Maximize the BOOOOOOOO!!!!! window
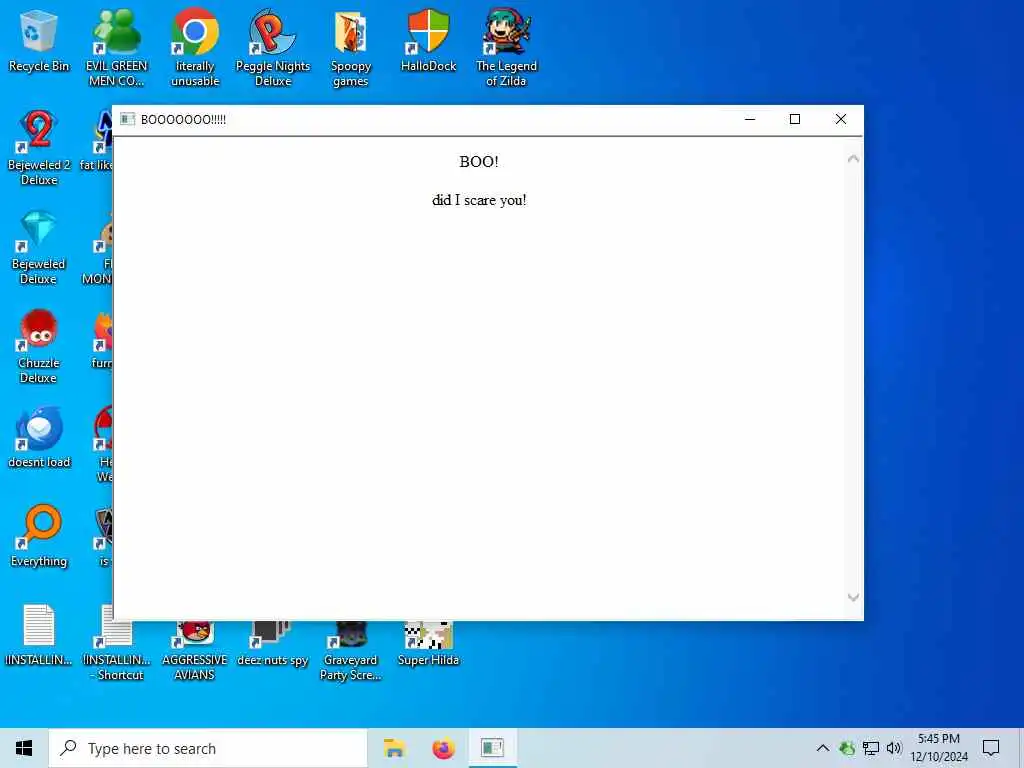The height and width of the screenshot is (768, 1024). pos(795,120)
